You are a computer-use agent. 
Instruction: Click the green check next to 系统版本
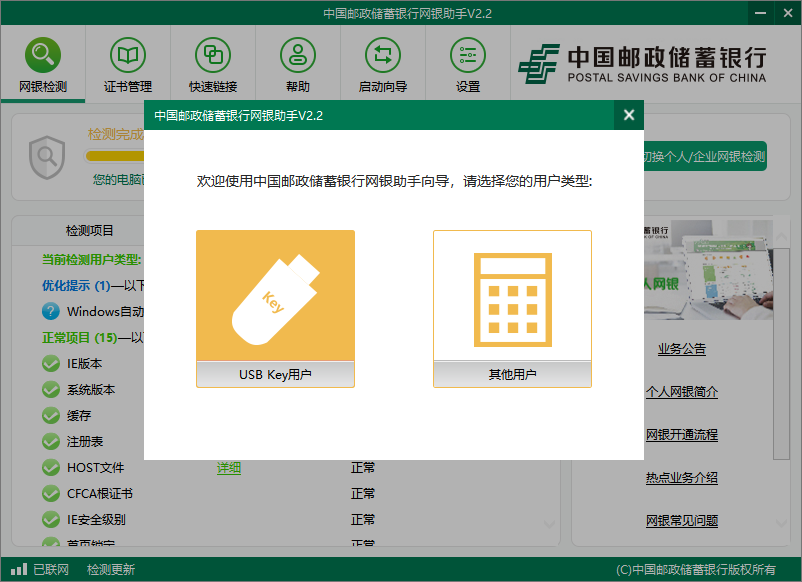coord(51,390)
